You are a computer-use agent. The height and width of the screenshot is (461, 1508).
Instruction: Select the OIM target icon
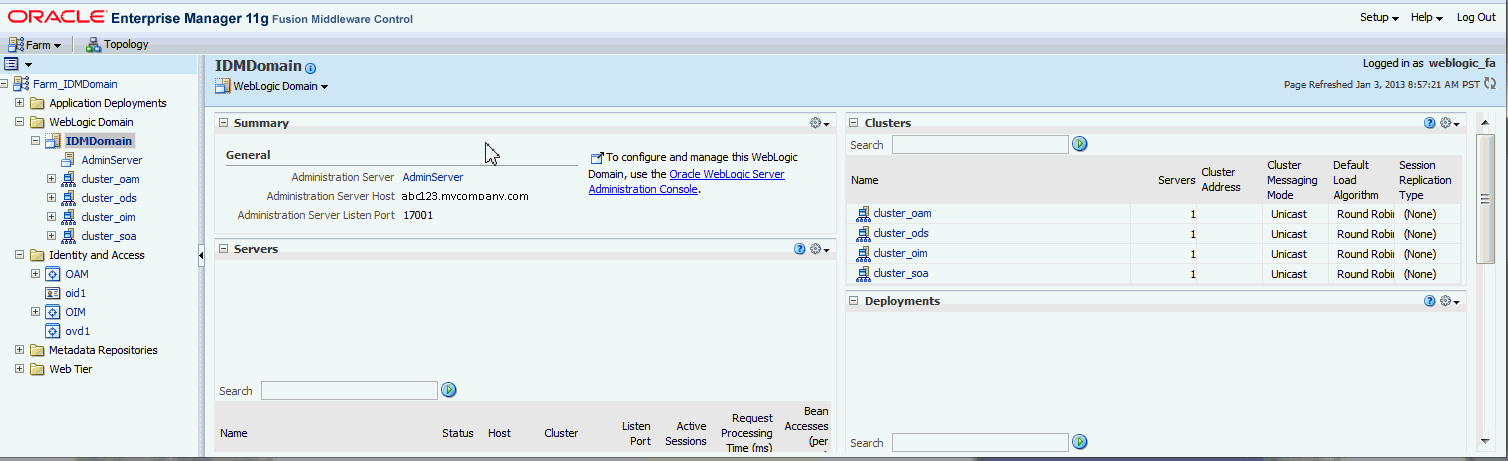coord(53,312)
